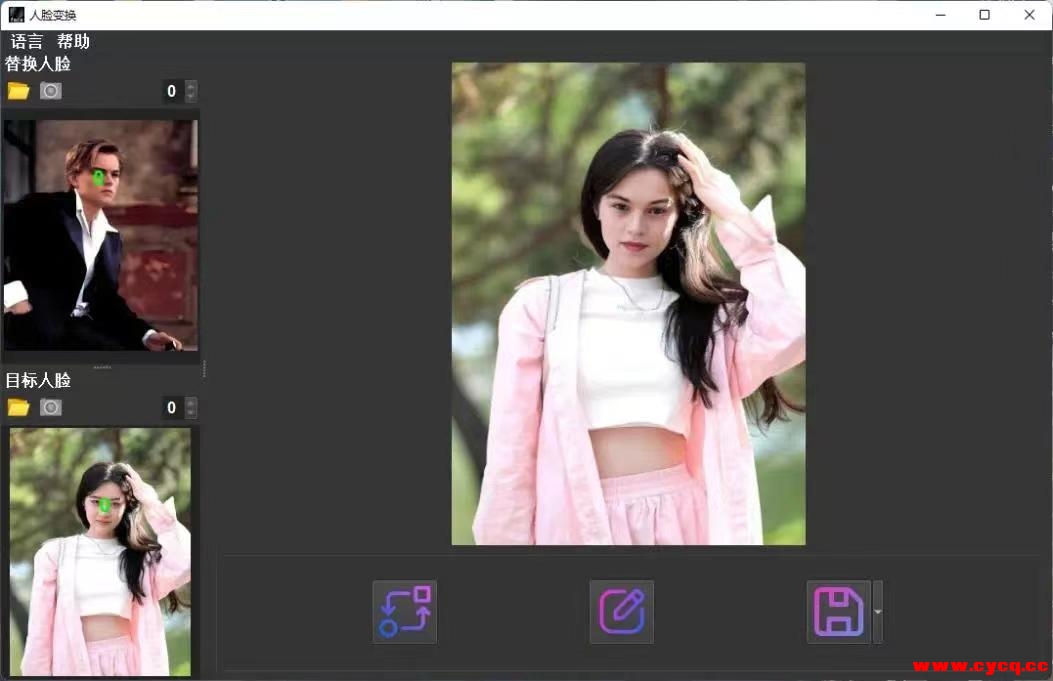The image size is (1053, 681).
Task: Click the 替换人脸 face number field
Action: 172,91
